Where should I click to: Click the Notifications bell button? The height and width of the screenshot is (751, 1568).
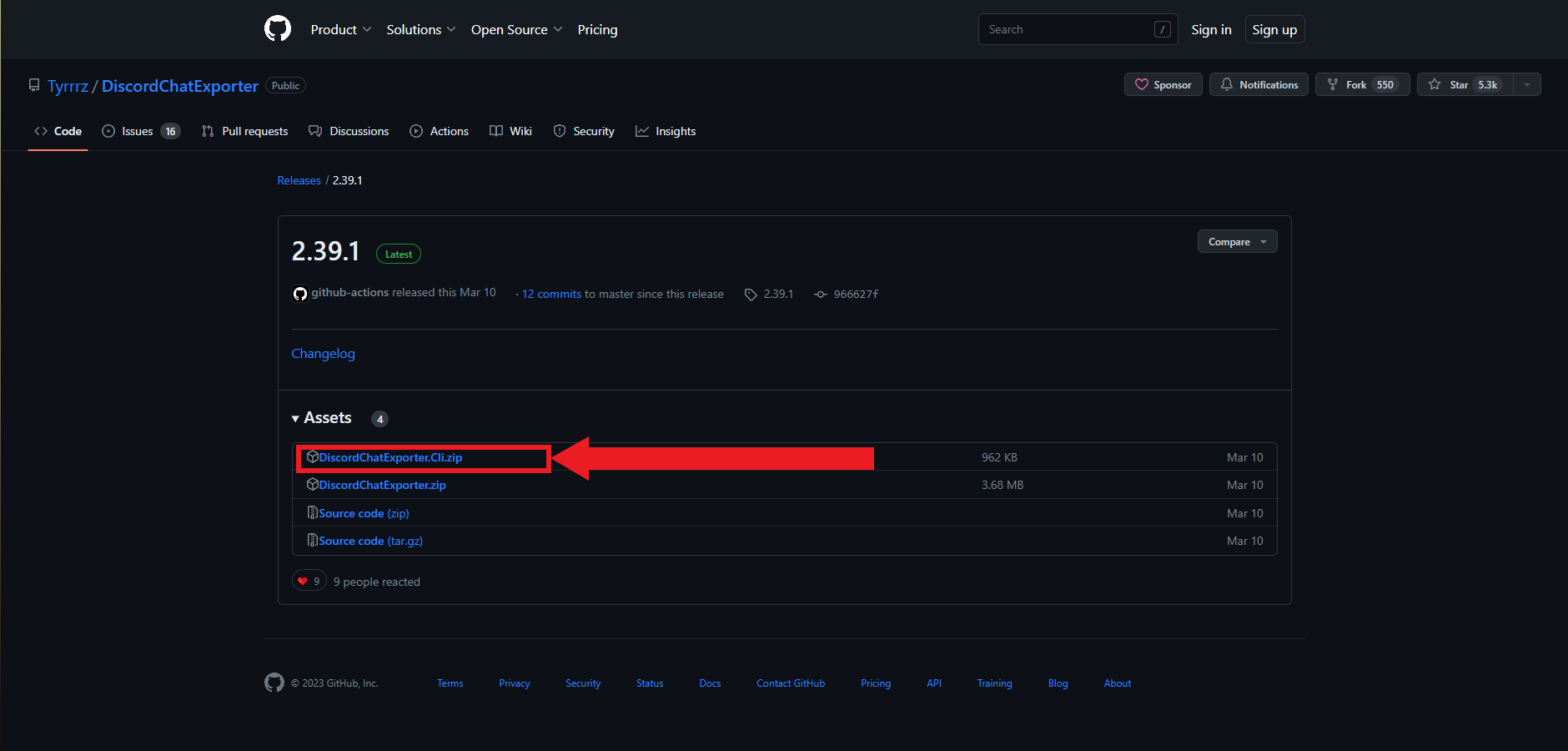[1259, 85]
